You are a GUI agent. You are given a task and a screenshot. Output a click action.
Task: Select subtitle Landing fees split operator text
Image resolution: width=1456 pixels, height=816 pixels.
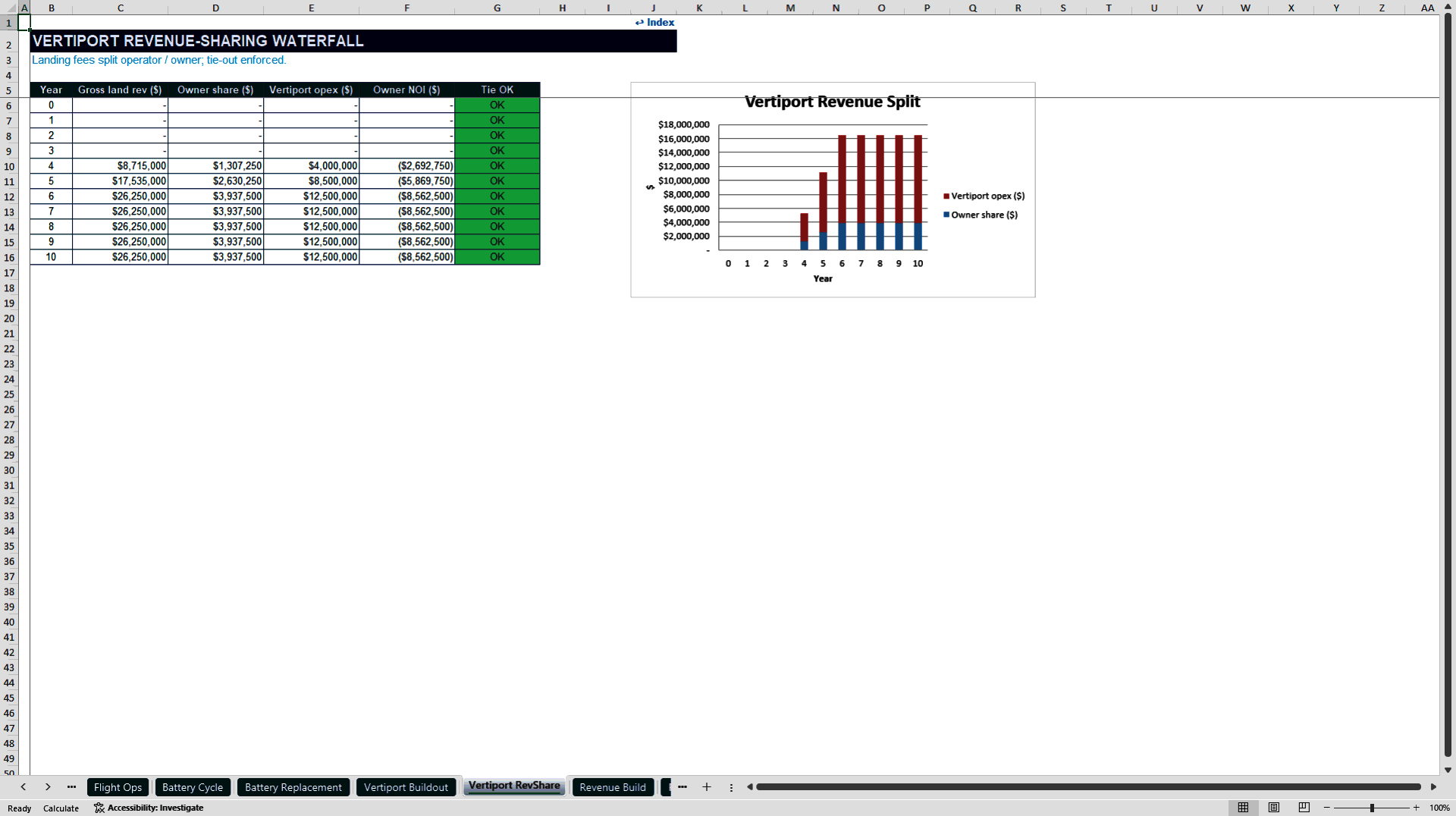click(158, 60)
